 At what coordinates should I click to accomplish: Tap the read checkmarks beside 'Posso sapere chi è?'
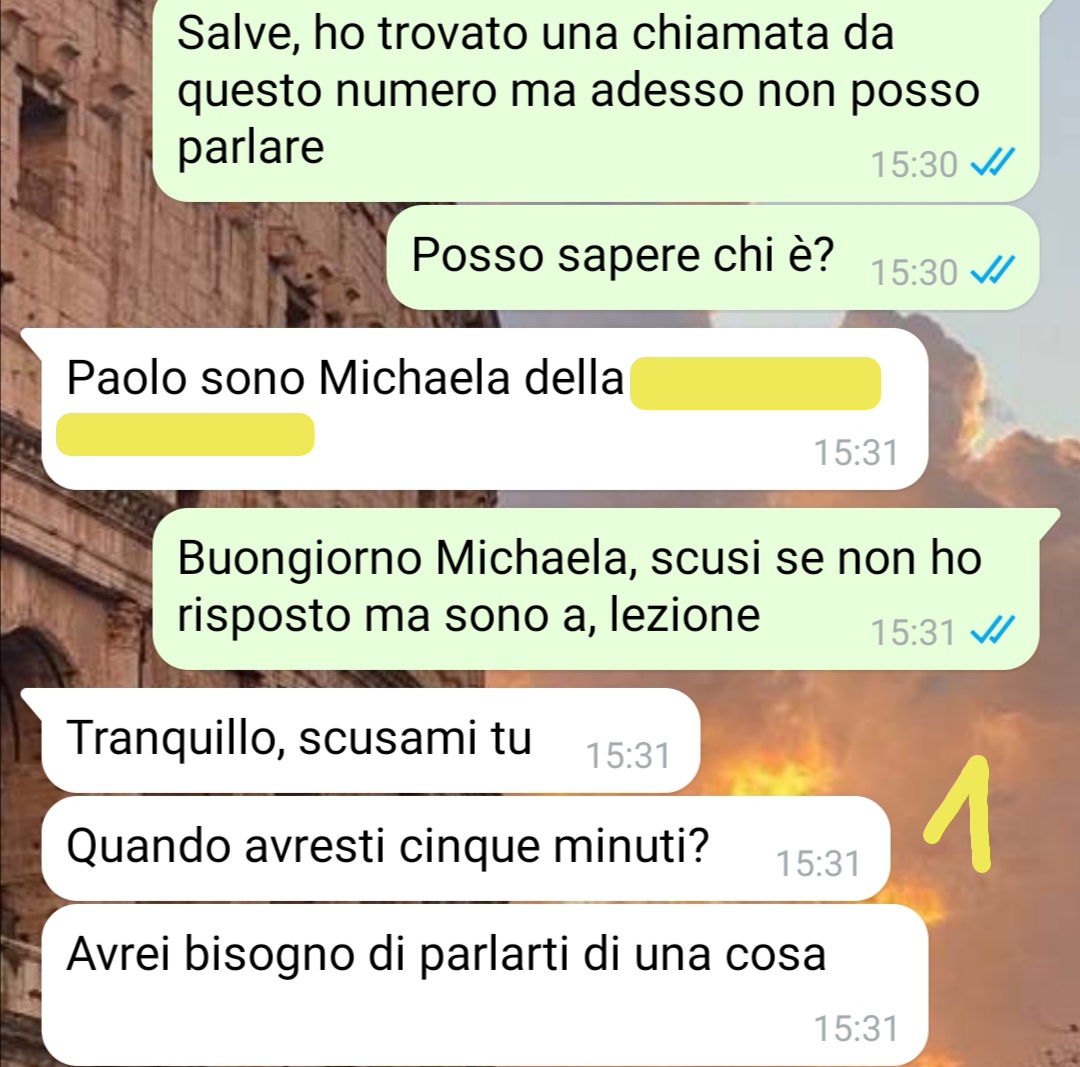pos(992,271)
